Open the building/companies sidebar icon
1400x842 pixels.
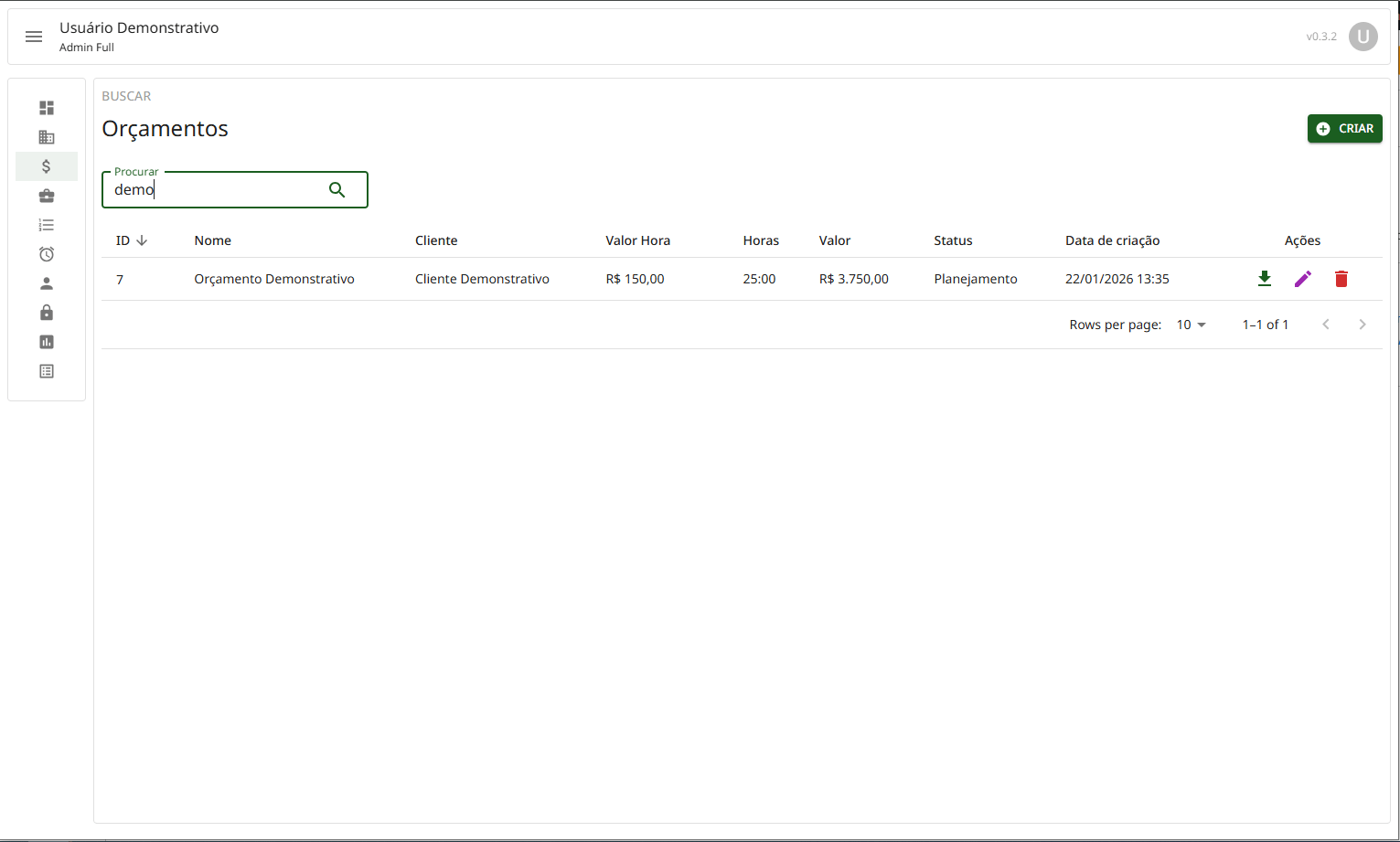[47, 137]
